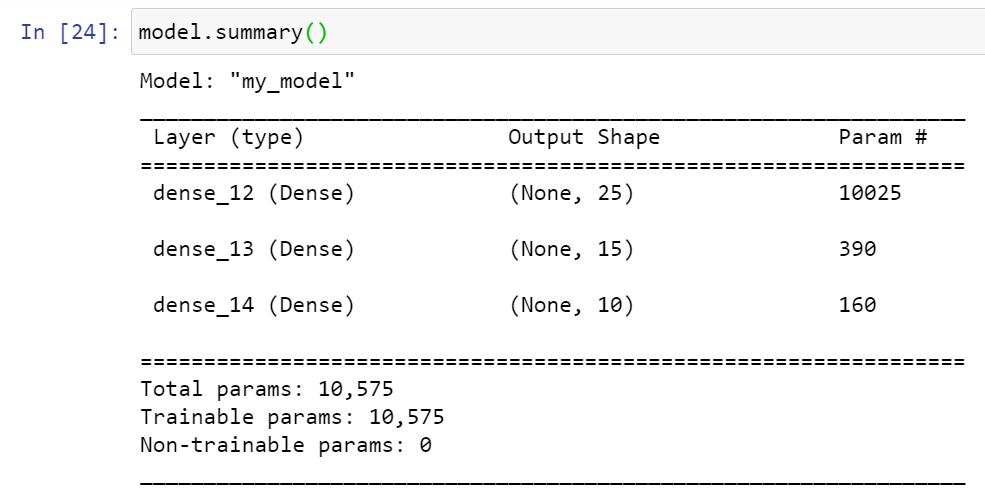
Task: Click the Layer (type) column header
Action: click(x=227, y=137)
